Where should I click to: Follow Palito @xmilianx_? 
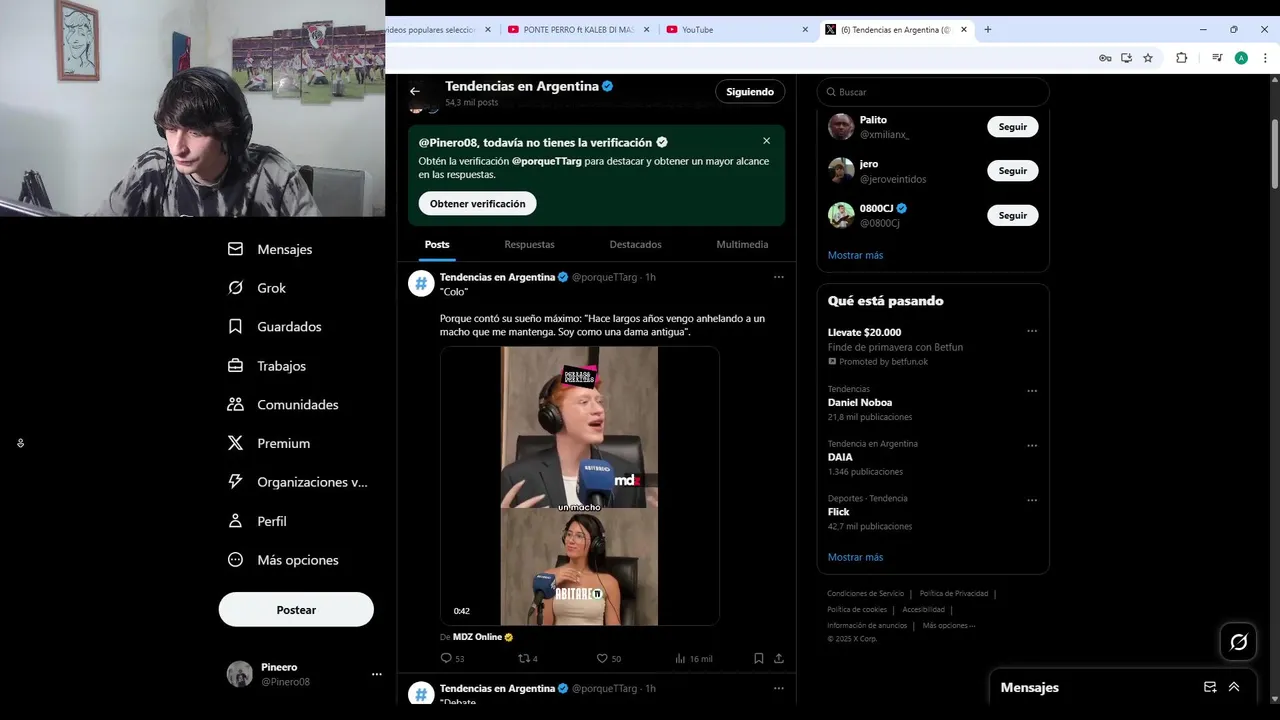click(x=1012, y=127)
